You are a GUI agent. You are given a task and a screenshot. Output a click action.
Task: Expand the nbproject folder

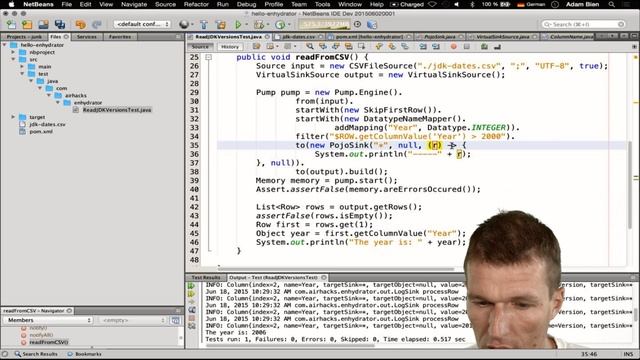coord(13,52)
